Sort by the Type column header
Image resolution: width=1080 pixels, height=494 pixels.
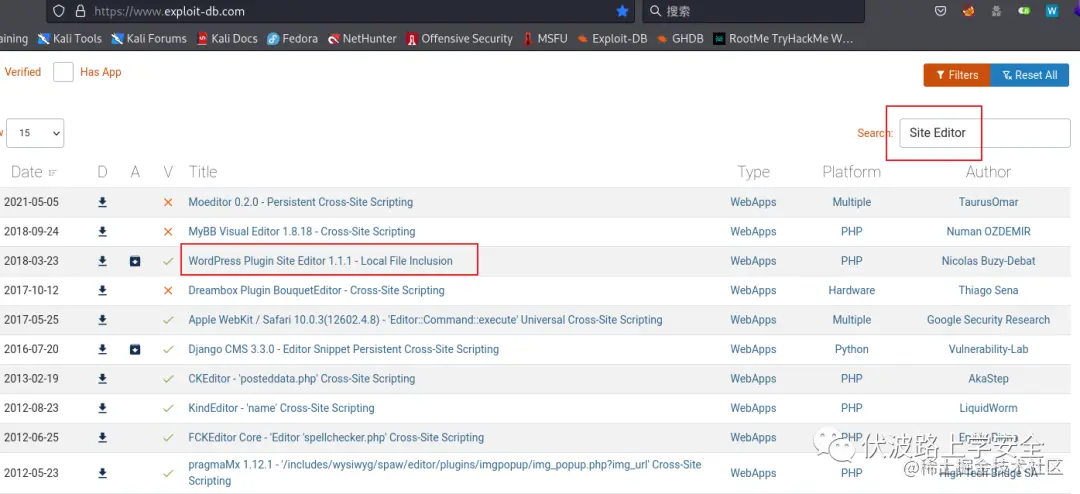tap(753, 172)
